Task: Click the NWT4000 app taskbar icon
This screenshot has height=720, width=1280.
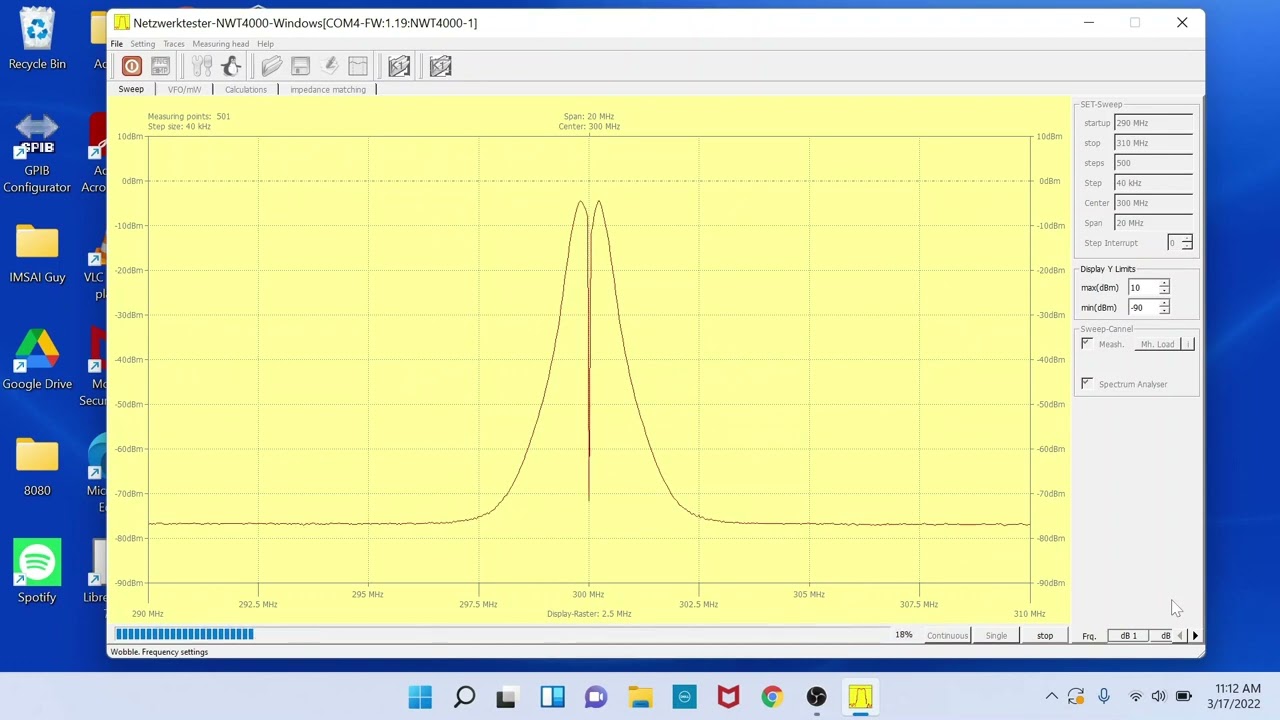Action: [860, 697]
